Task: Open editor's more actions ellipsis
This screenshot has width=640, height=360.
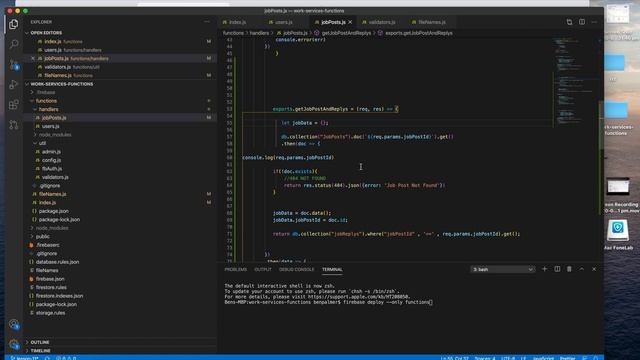Action: pos(594,22)
